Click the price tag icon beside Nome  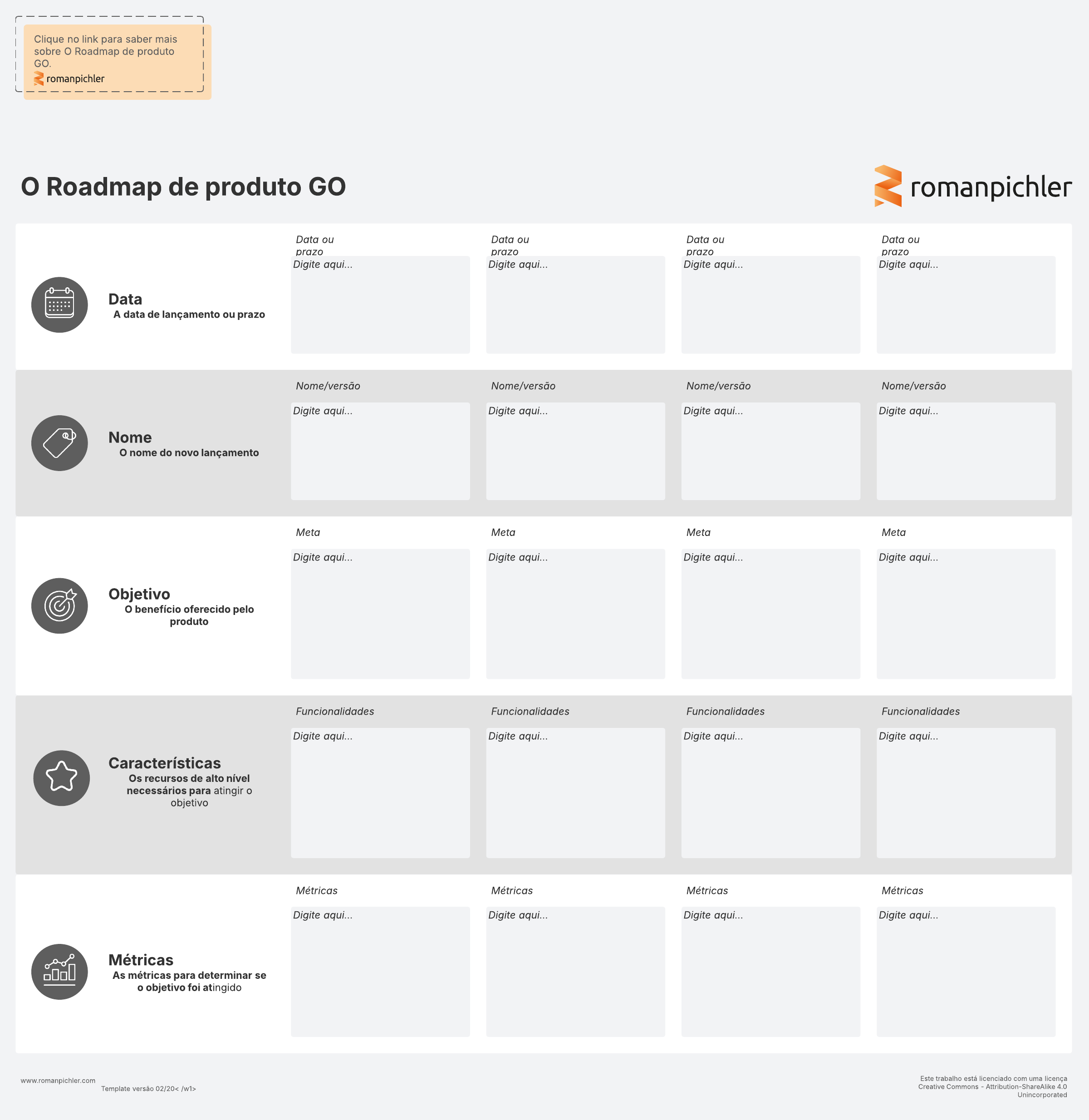(x=59, y=443)
